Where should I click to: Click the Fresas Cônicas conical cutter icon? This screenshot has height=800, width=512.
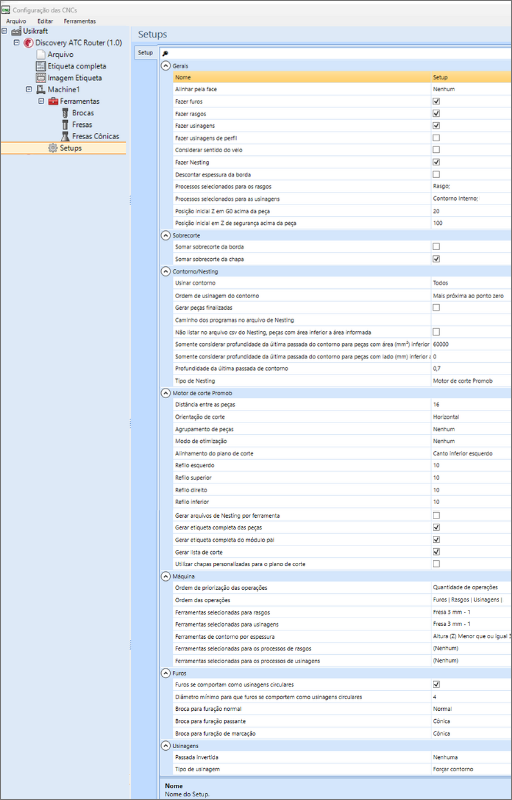pyautogui.click(x=65, y=137)
